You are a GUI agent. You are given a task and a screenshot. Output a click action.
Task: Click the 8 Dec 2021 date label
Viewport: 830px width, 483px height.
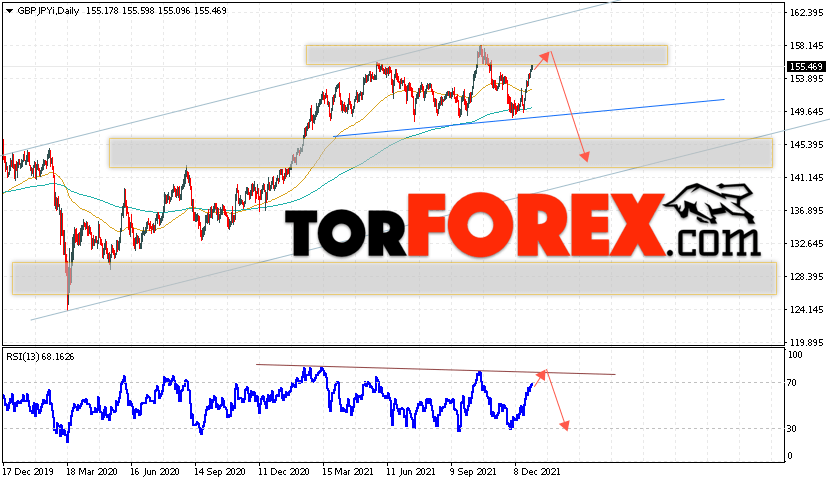tap(538, 471)
